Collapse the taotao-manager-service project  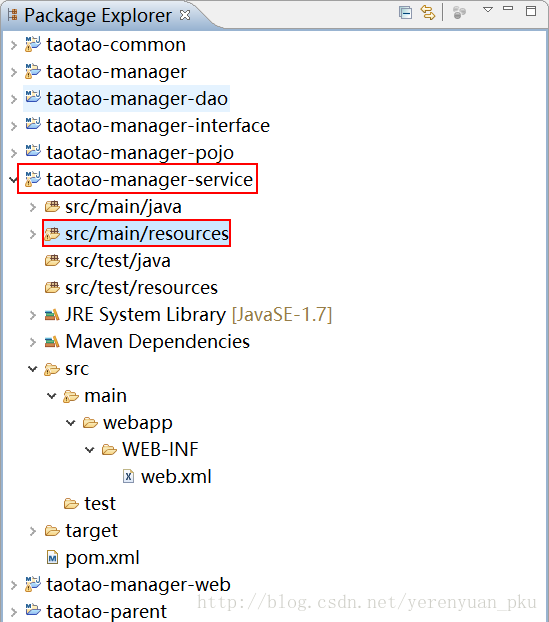tap(13, 180)
